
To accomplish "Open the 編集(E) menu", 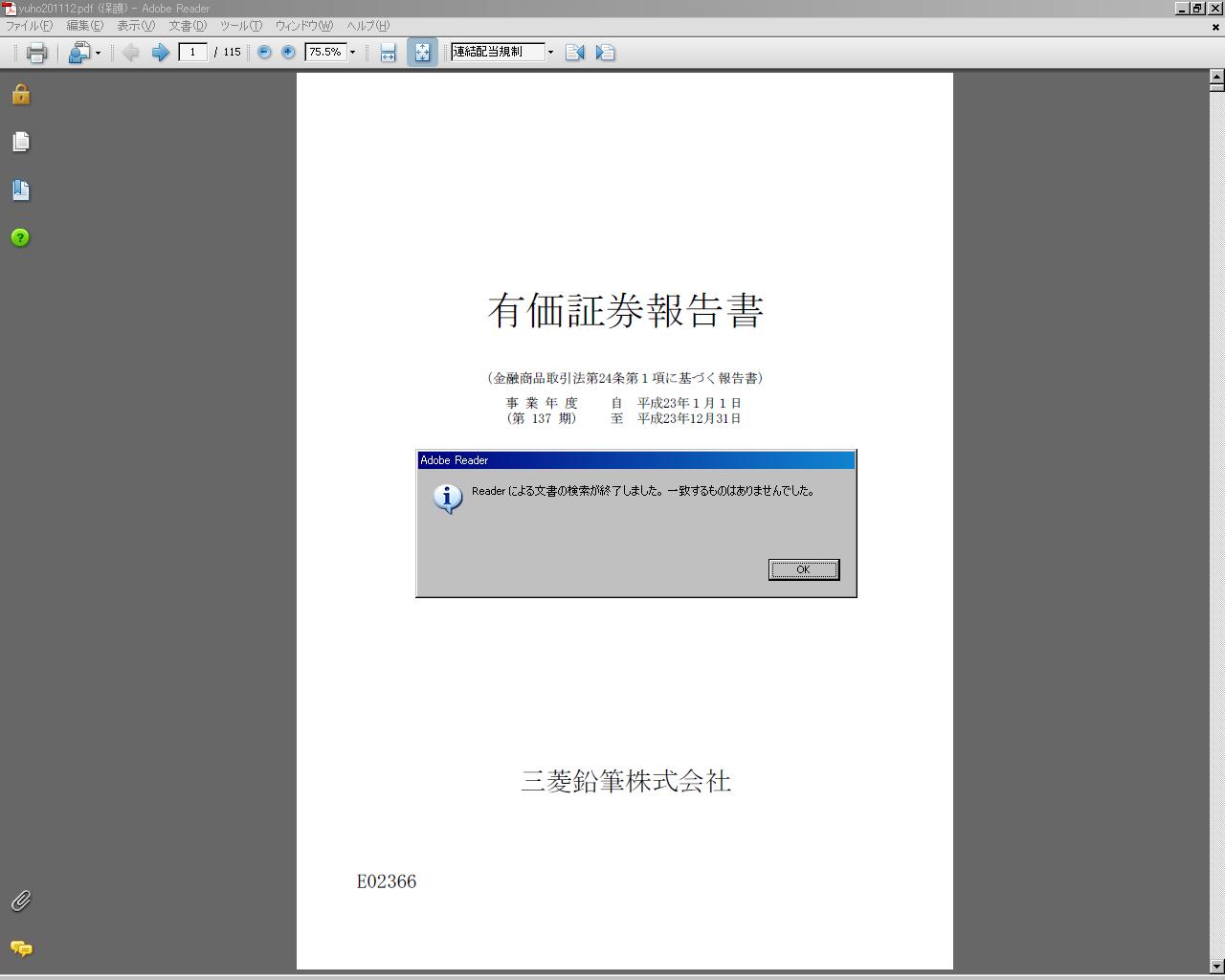I will click(84, 26).
